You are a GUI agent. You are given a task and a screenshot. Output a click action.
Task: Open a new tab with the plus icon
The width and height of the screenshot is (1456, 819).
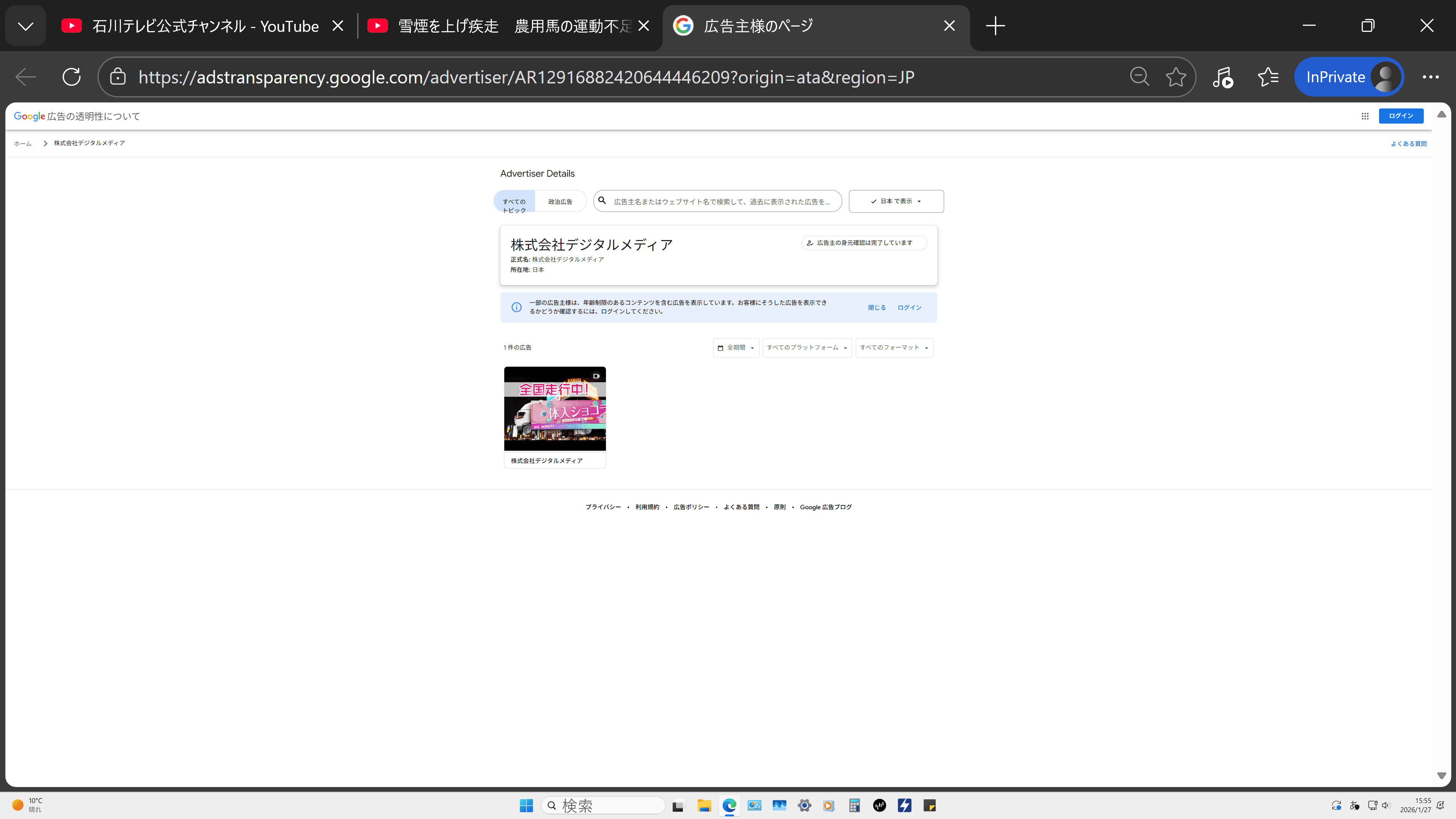tap(995, 26)
